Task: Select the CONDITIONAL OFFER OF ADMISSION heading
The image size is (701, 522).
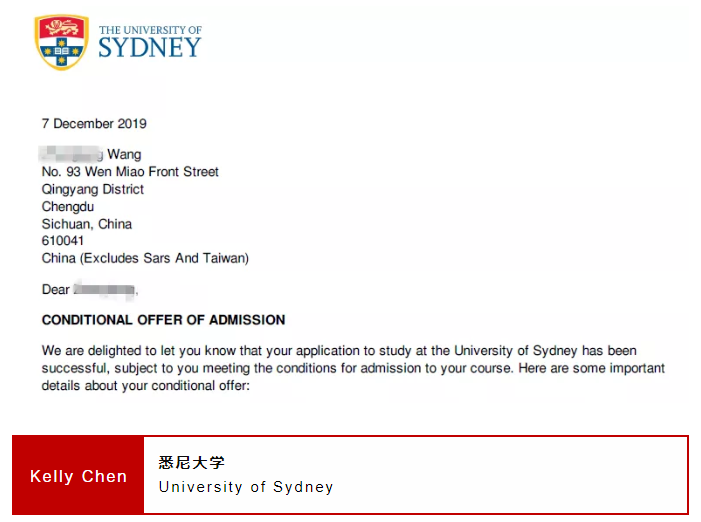Action: [x=163, y=320]
